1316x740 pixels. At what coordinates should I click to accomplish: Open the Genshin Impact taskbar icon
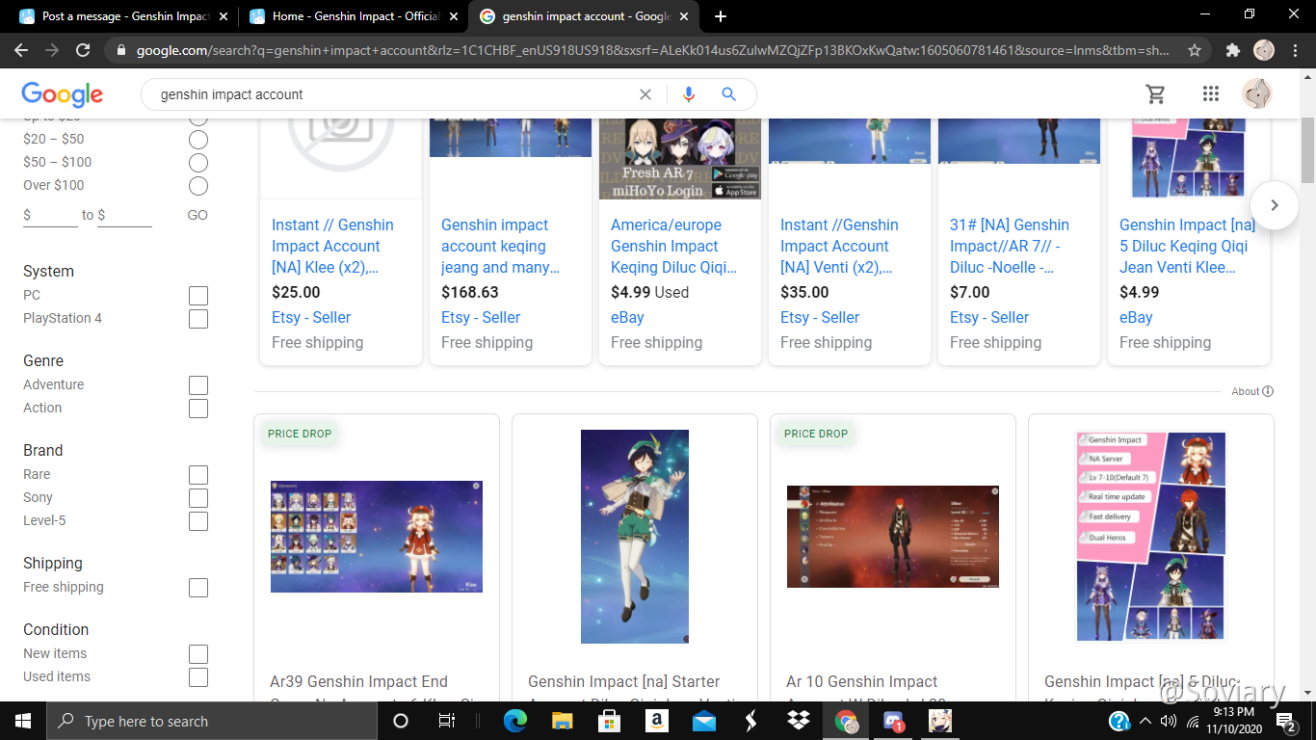click(x=940, y=721)
